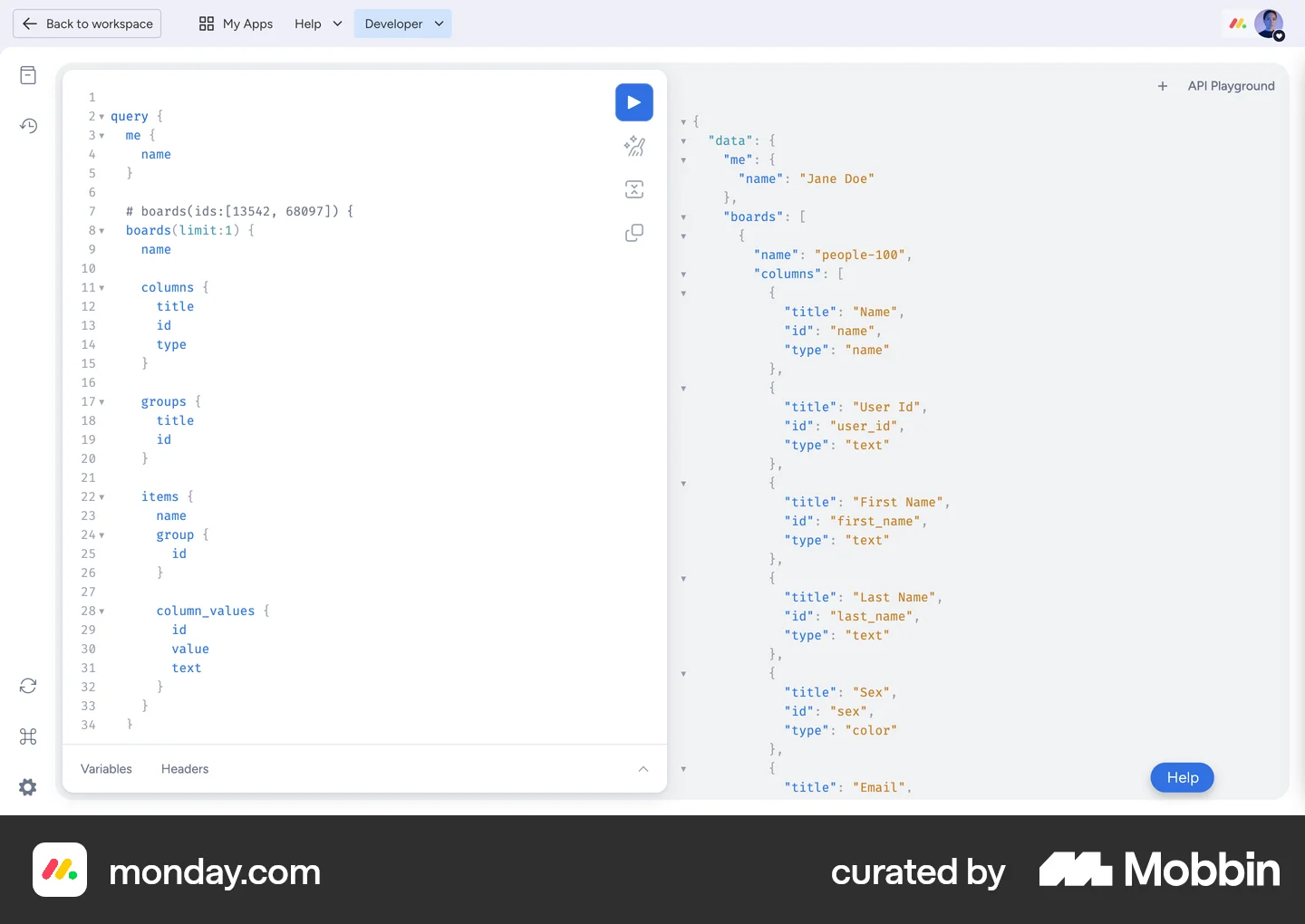This screenshot has height=924, width=1305.
Task: Click "Email" title in the response
Action: [879, 788]
